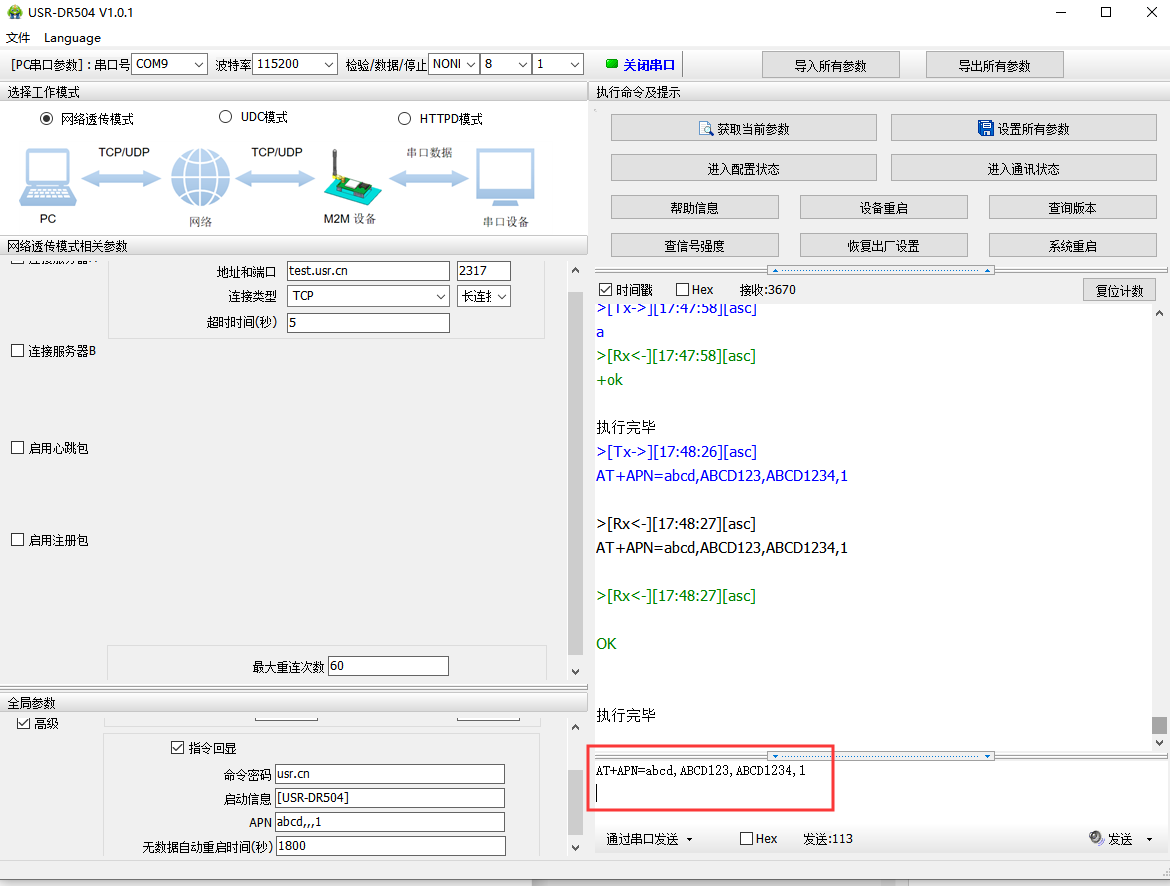The height and width of the screenshot is (886, 1170).
Task: Click the 复位计数 button
Action: 1119,291
